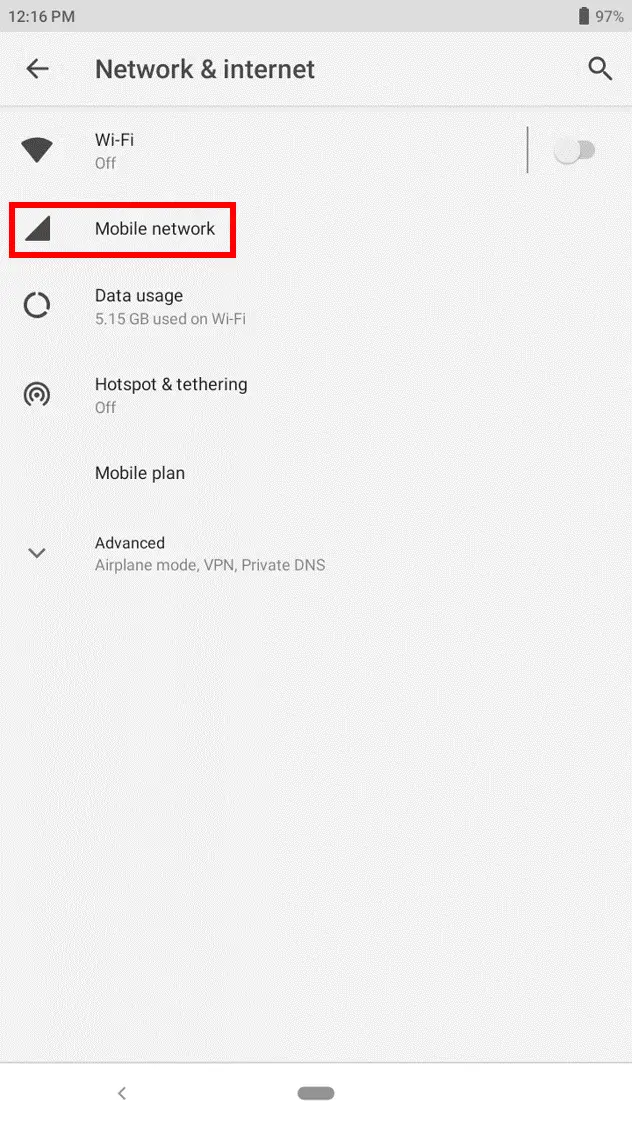Screen dimensions: 632x1125
Task: Open Data usage entry
Action: (316, 306)
